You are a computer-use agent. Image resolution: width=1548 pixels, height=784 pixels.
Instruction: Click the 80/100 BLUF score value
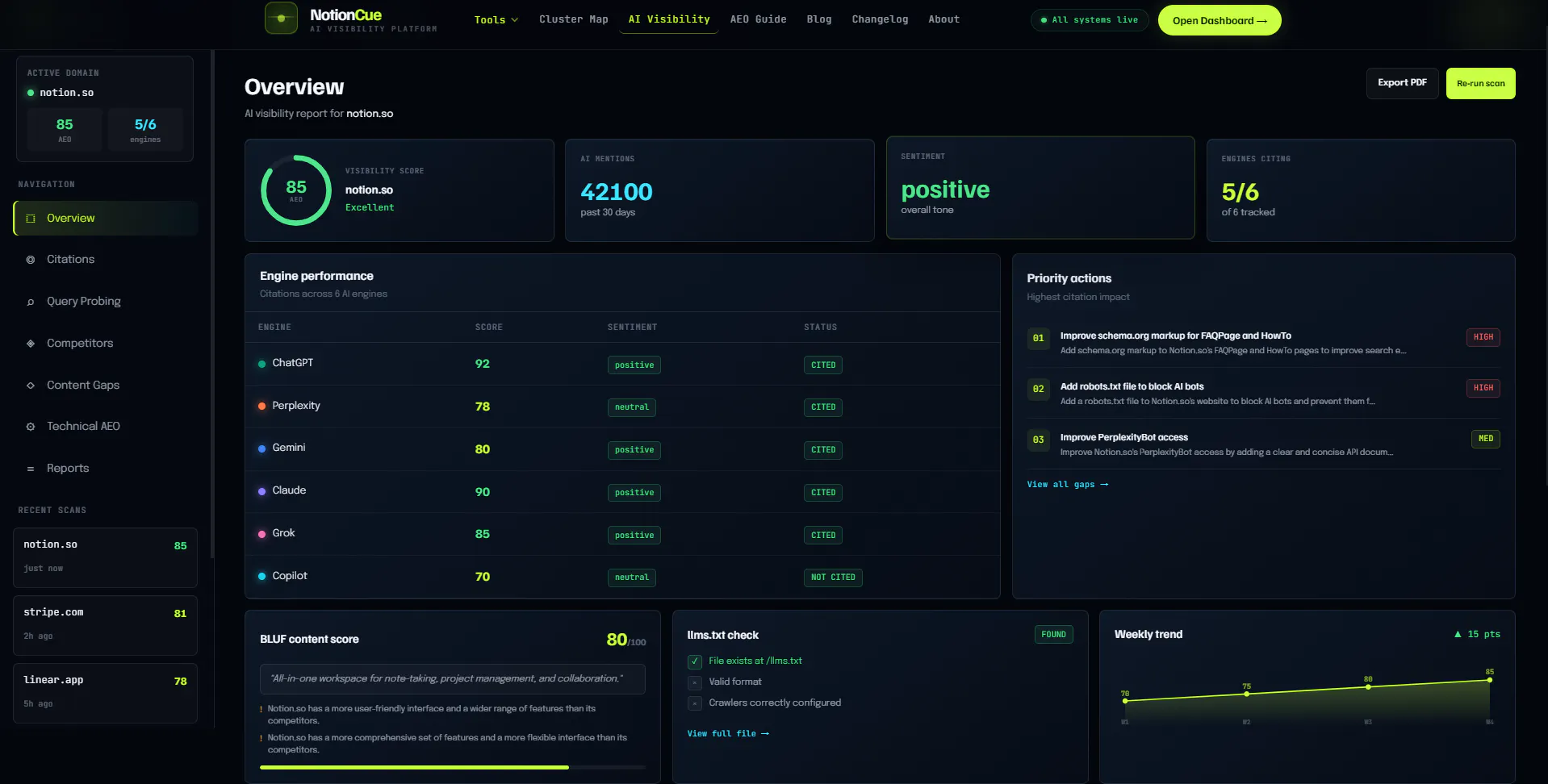[x=625, y=640]
